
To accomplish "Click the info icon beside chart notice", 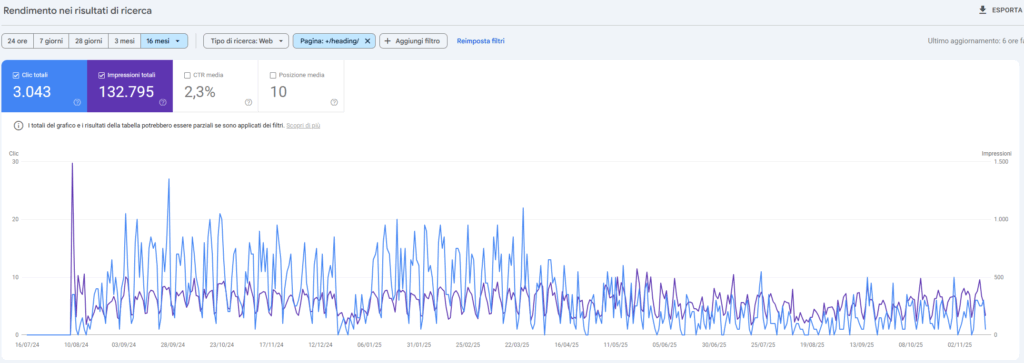I will 18,125.
